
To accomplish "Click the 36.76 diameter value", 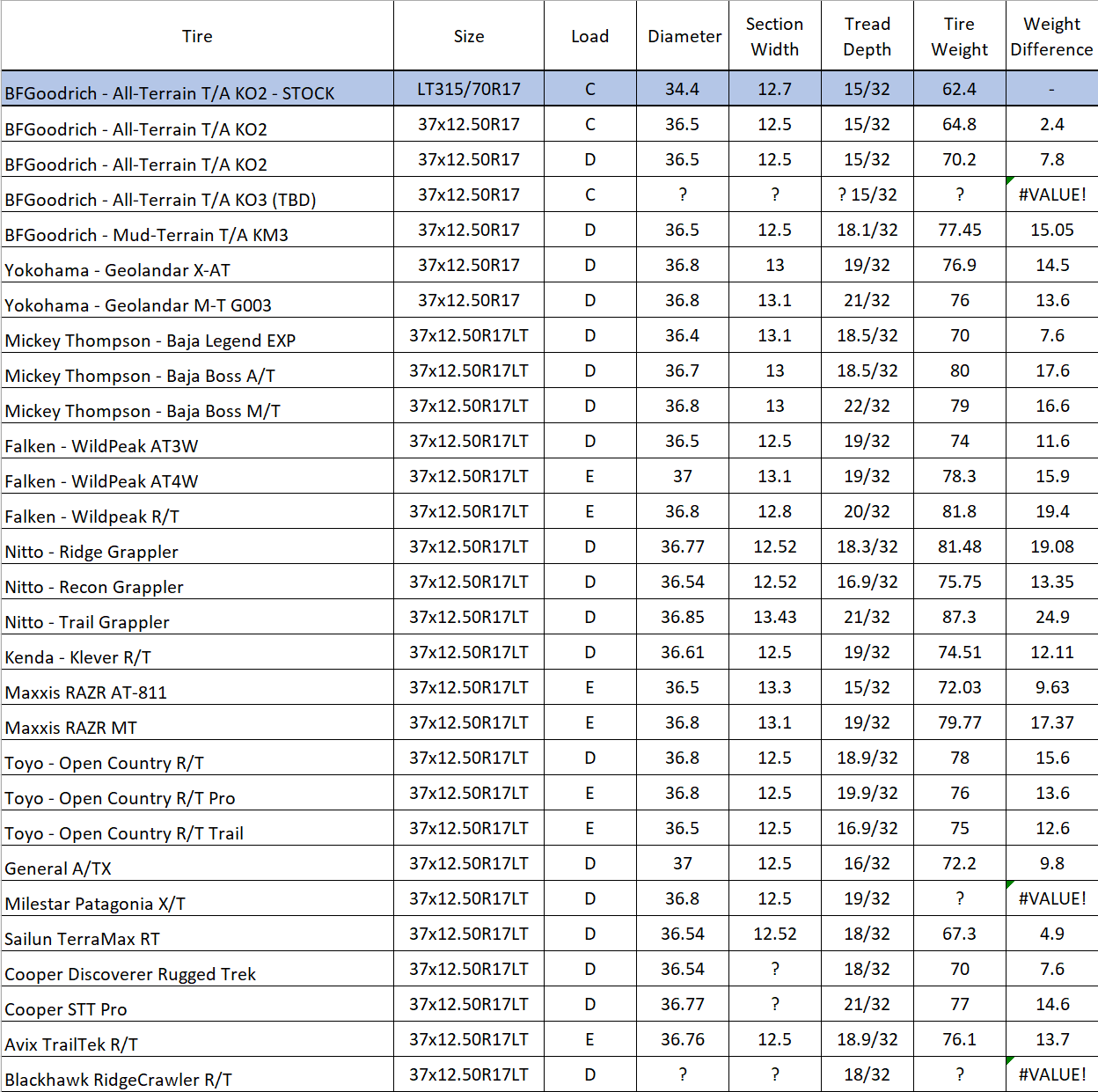I will (683, 1039).
